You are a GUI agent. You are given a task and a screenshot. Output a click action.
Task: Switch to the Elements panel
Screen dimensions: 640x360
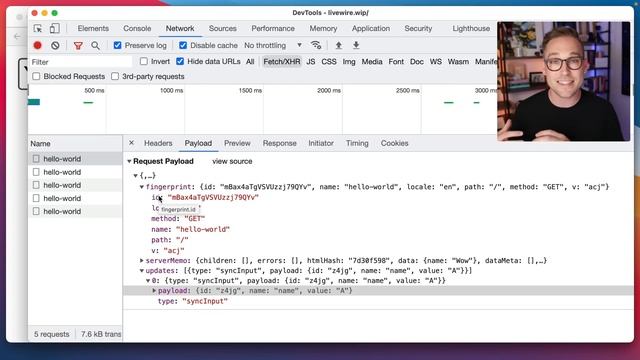coord(93,29)
